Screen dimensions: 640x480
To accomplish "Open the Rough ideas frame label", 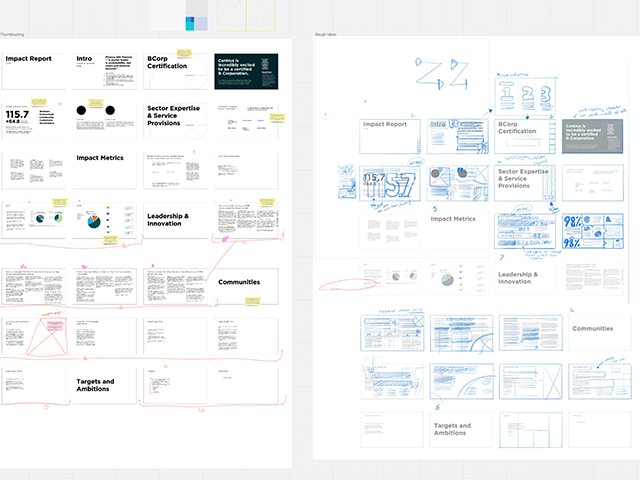I will point(325,35).
